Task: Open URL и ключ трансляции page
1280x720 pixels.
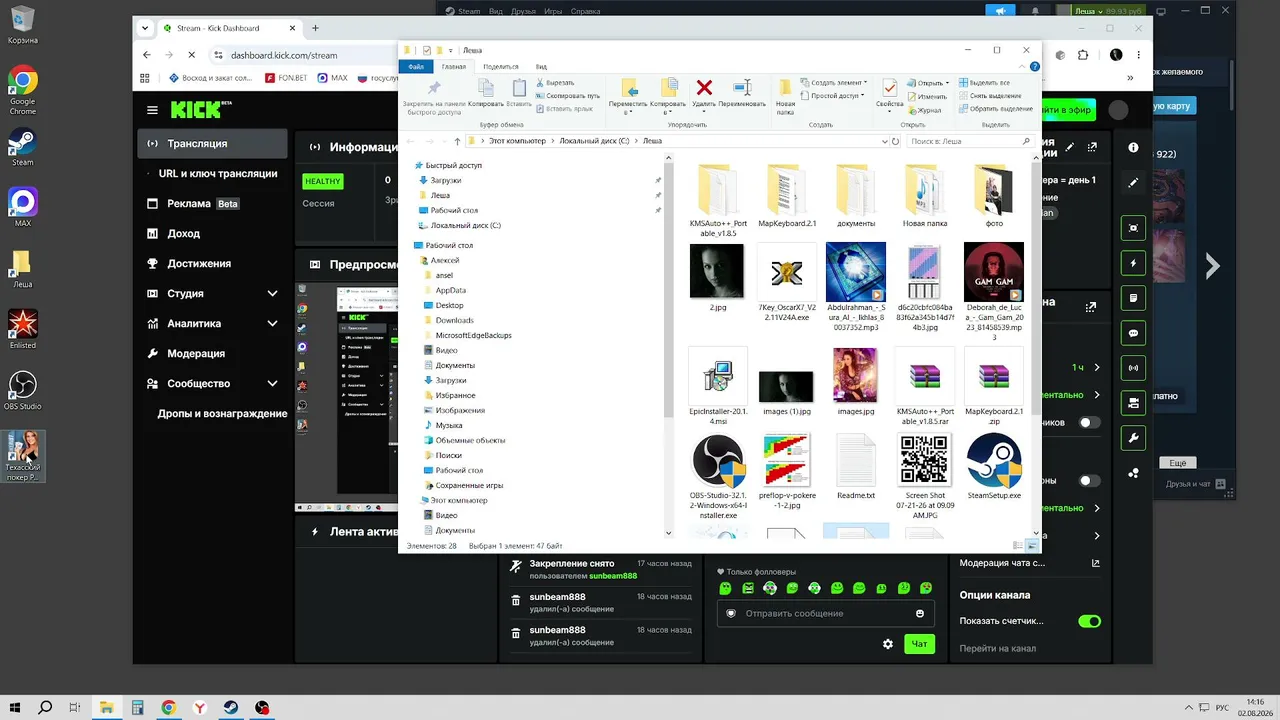Action: pyautogui.click(x=218, y=174)
